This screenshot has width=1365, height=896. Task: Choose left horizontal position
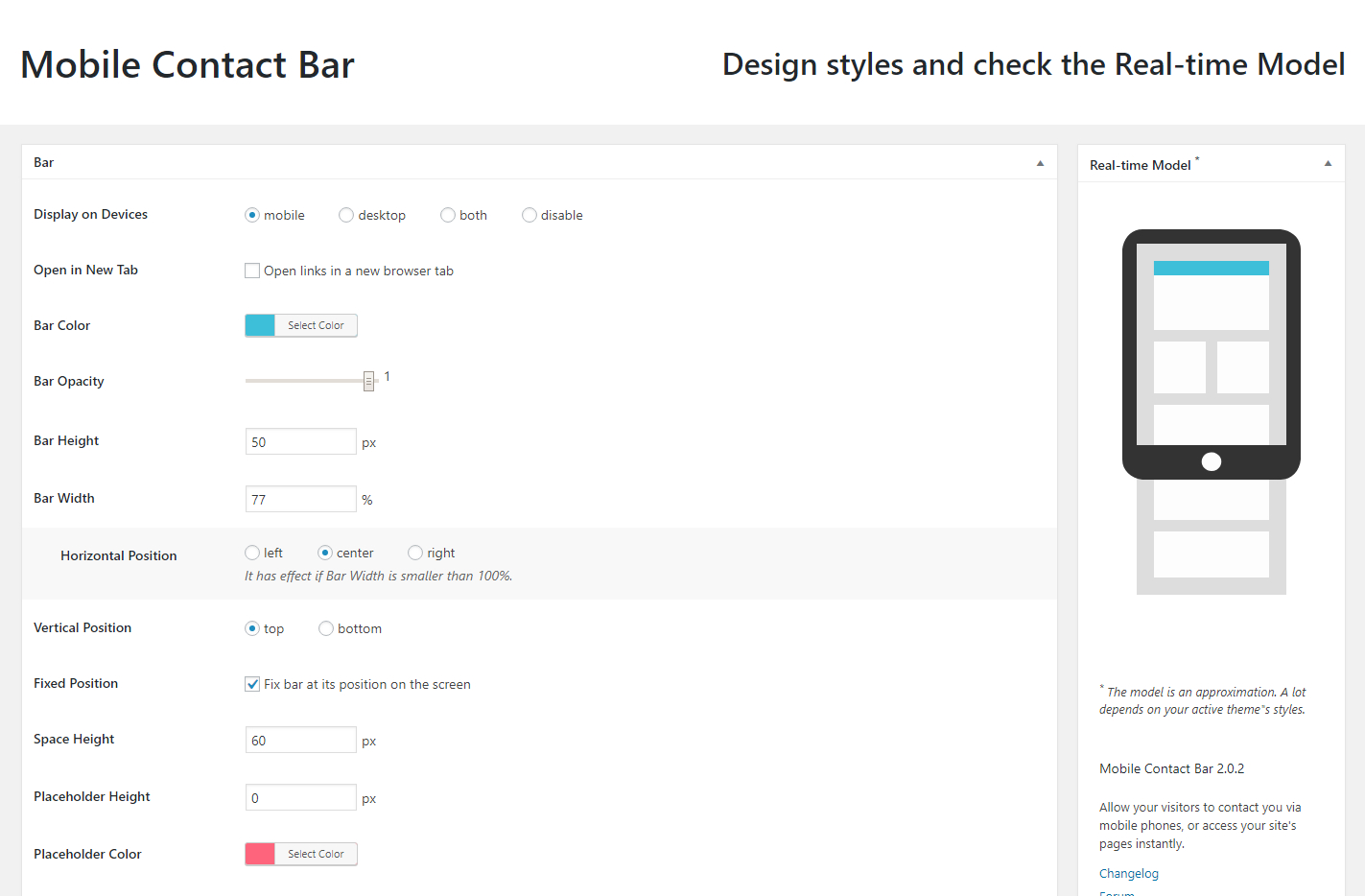pos(252,553)
